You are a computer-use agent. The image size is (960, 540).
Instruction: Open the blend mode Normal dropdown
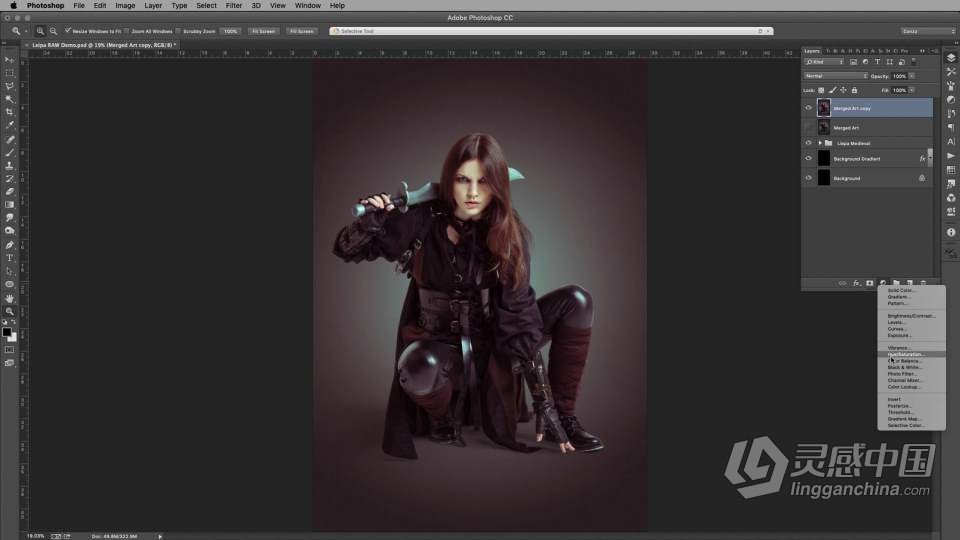pyautogui.click(x=836, y=76)
